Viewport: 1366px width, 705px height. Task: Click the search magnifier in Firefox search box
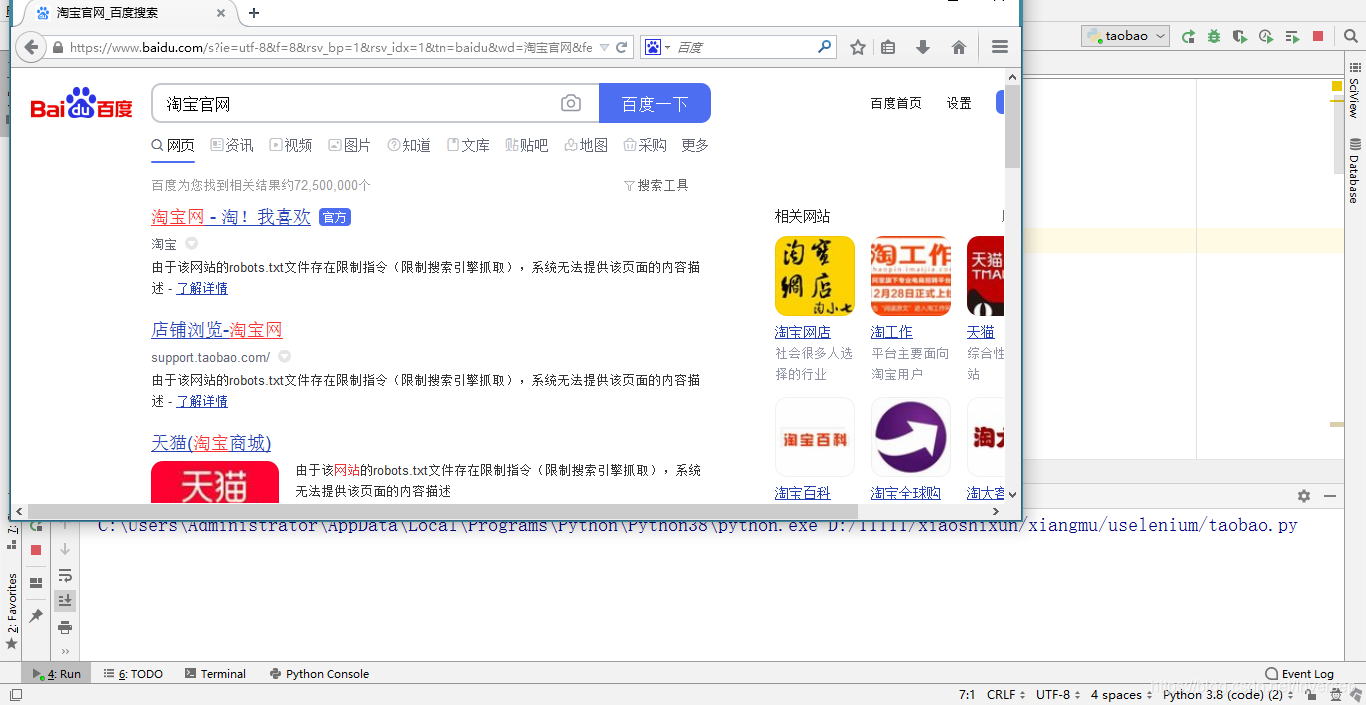point(825,46)
